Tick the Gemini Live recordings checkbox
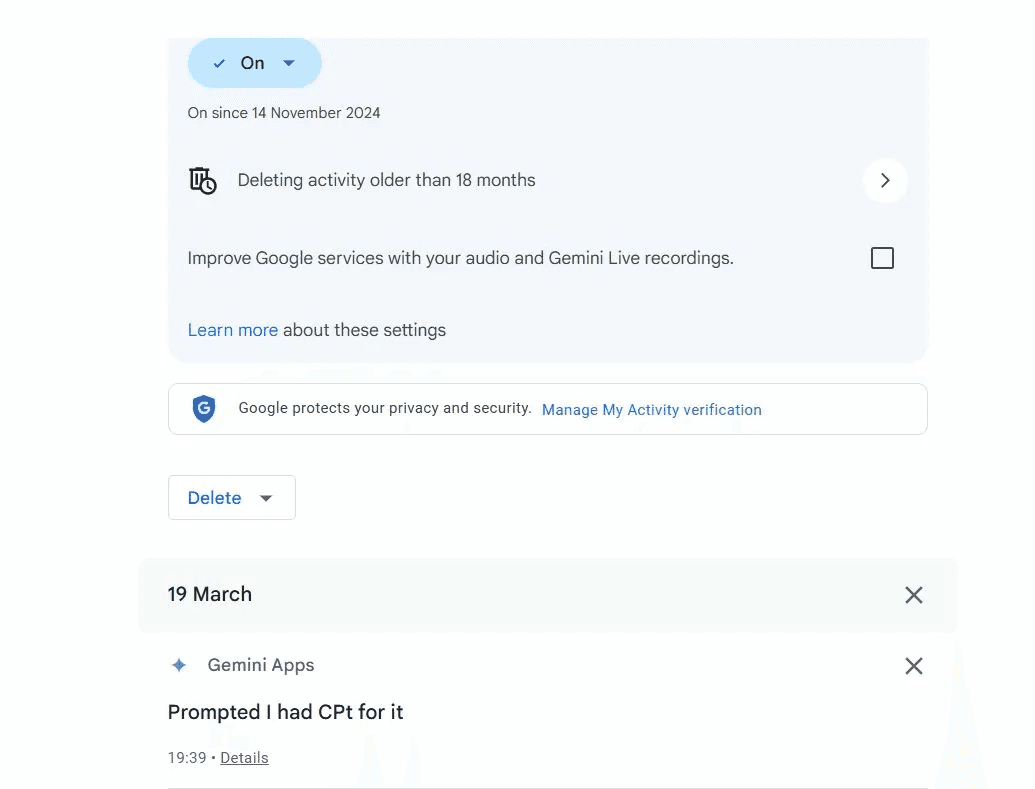1035x789 pixels. [x=882, y=258]
